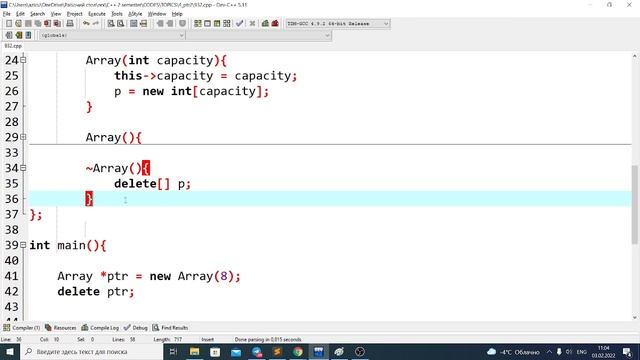Open the File menu

[x=7, y=14]
